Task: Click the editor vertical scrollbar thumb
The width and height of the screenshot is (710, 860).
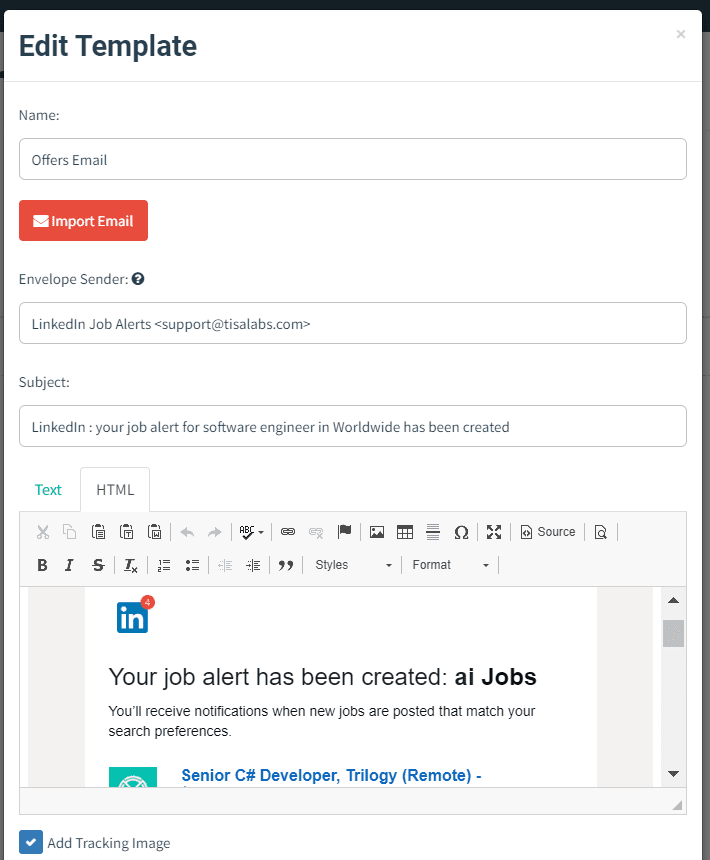Action: [x=673, y=633]
